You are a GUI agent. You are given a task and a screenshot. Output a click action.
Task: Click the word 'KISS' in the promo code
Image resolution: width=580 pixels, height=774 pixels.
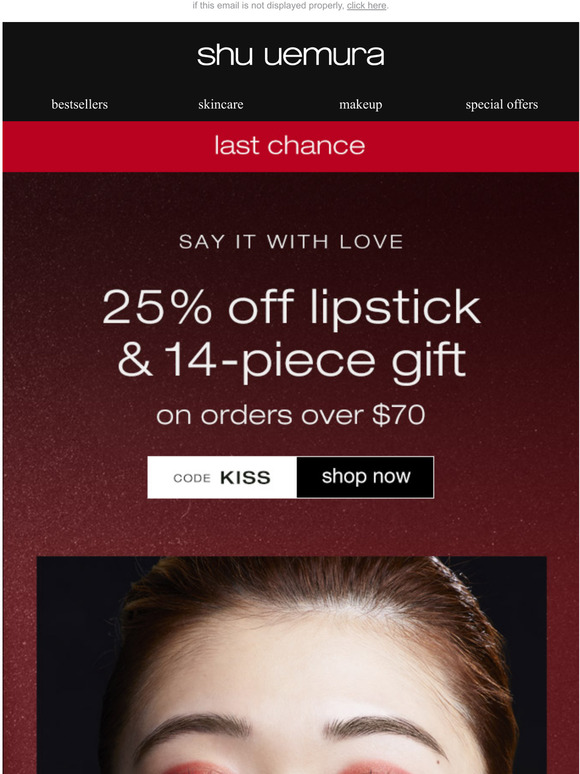(x=245, y=478)
